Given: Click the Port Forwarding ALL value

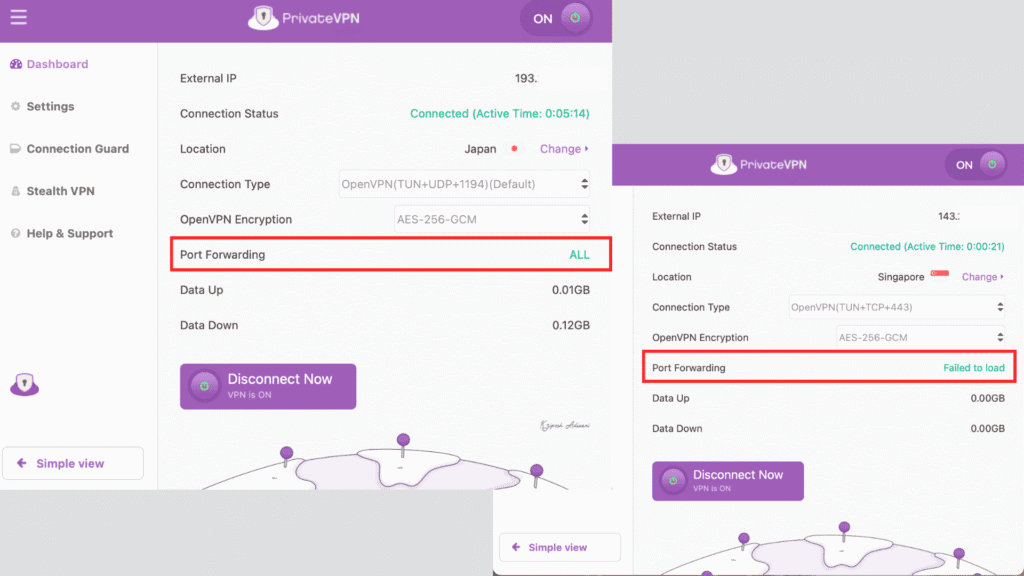Looking at the screenshot, I should click(x=579, y=255).
